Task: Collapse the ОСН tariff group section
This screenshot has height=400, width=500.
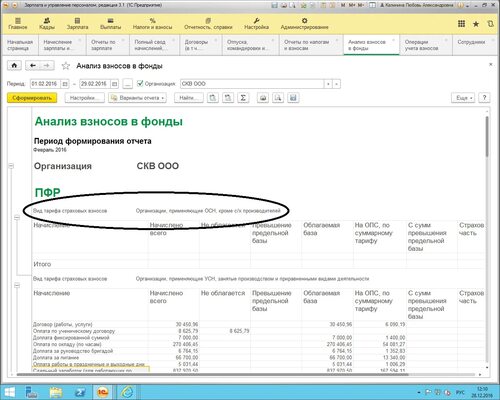Action: 17,217
